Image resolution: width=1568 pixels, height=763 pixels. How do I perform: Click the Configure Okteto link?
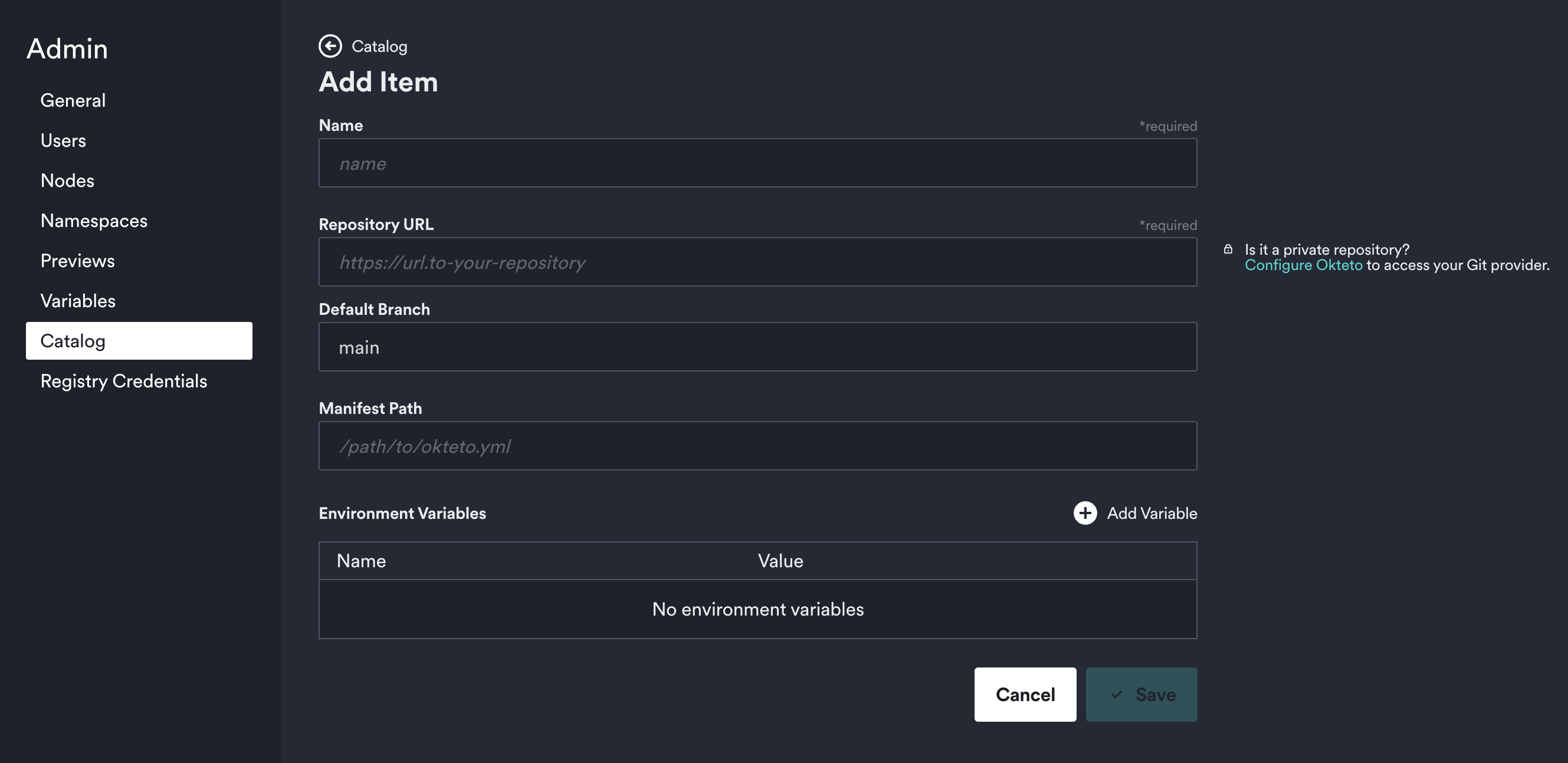(x=1304, y=265)
